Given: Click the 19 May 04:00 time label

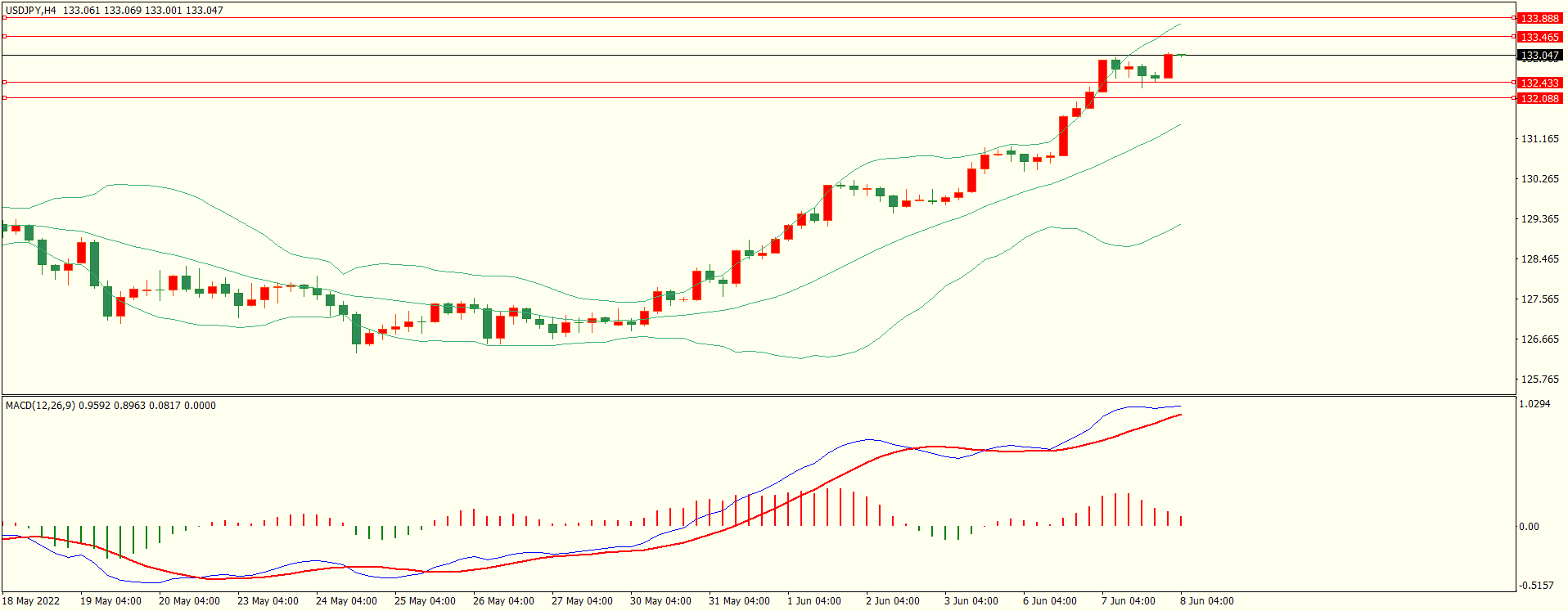Looking at the screenshot, I should click(110, 601).
